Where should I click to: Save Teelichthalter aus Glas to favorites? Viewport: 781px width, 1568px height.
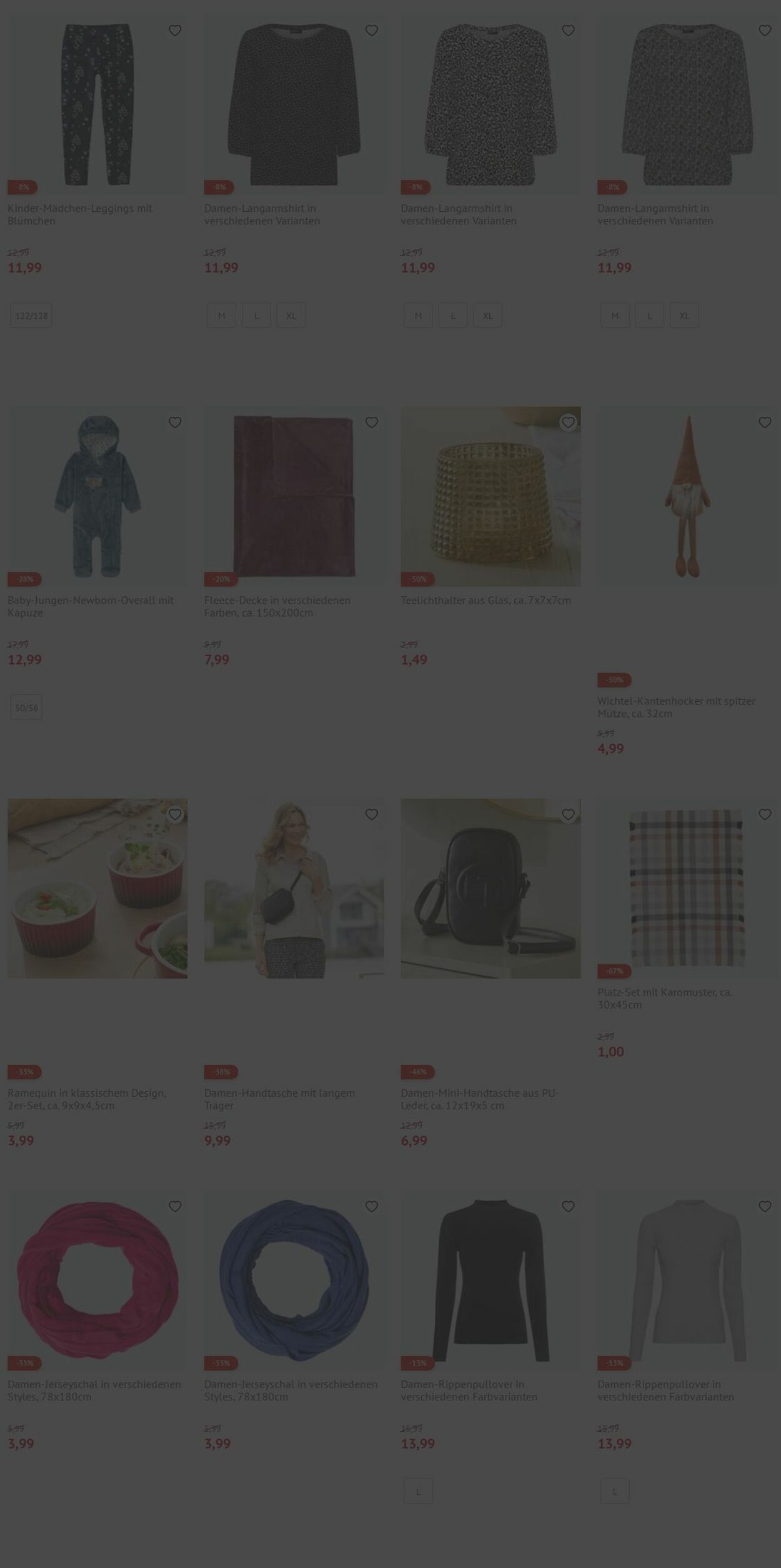(568, 422)
